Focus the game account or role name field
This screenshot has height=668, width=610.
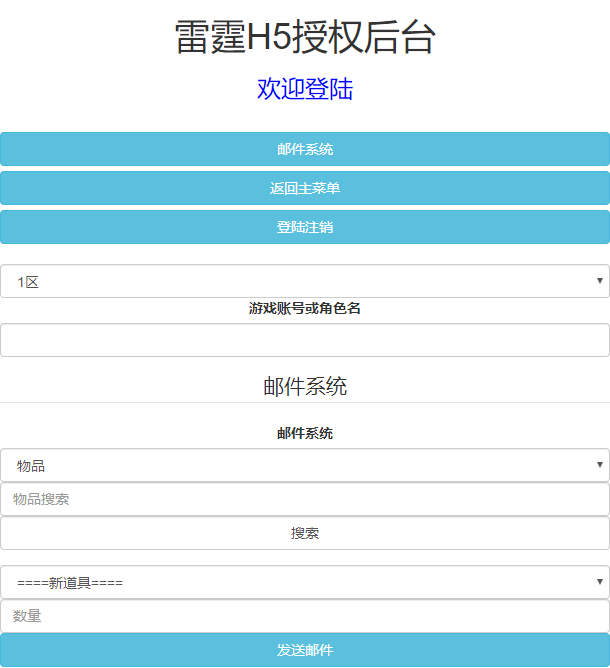coord(305,340)
